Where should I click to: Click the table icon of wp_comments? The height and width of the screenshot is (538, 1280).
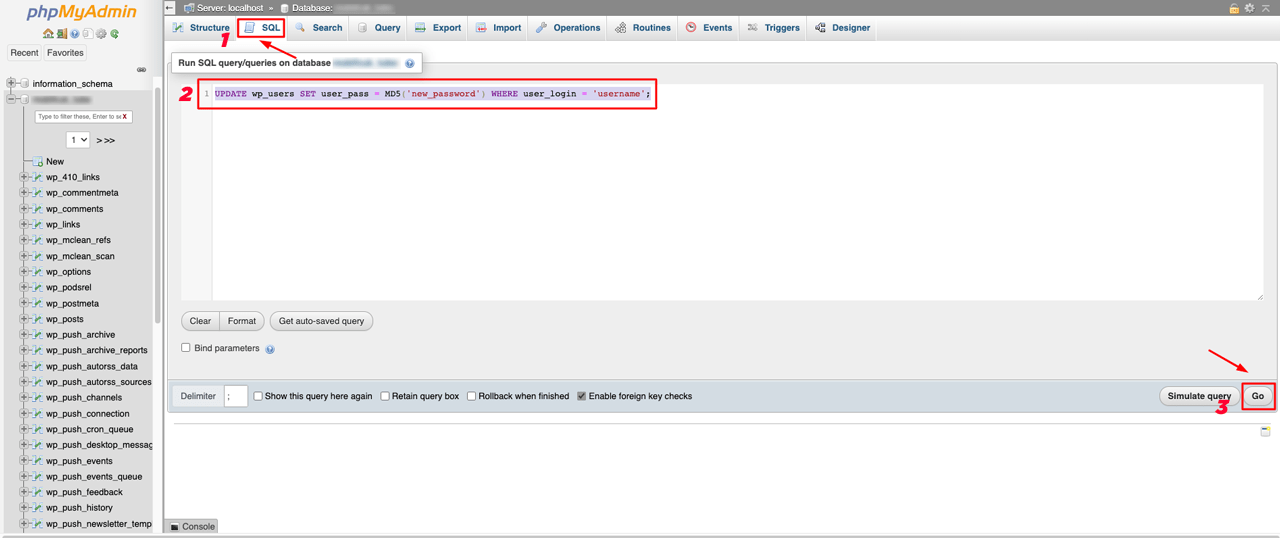coord(38,209)
